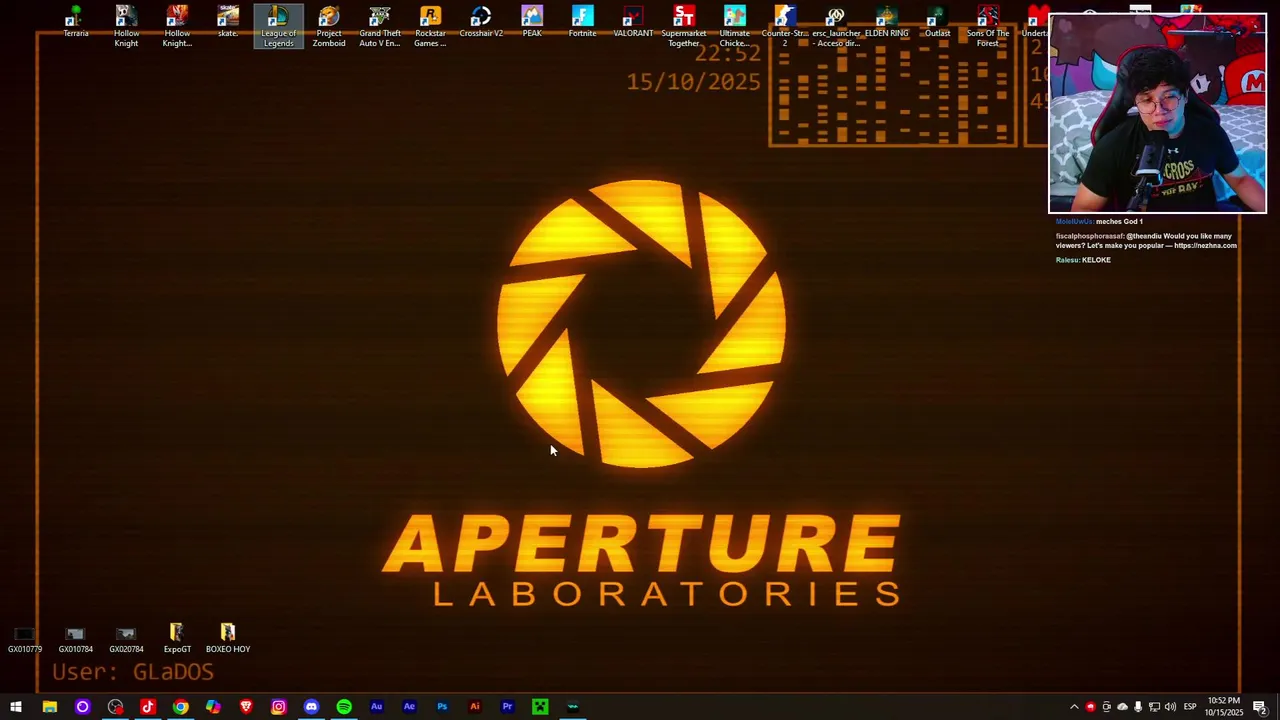
Task: Launch Adobe After Effects from the taskbar
Action: tap(409, 707)
